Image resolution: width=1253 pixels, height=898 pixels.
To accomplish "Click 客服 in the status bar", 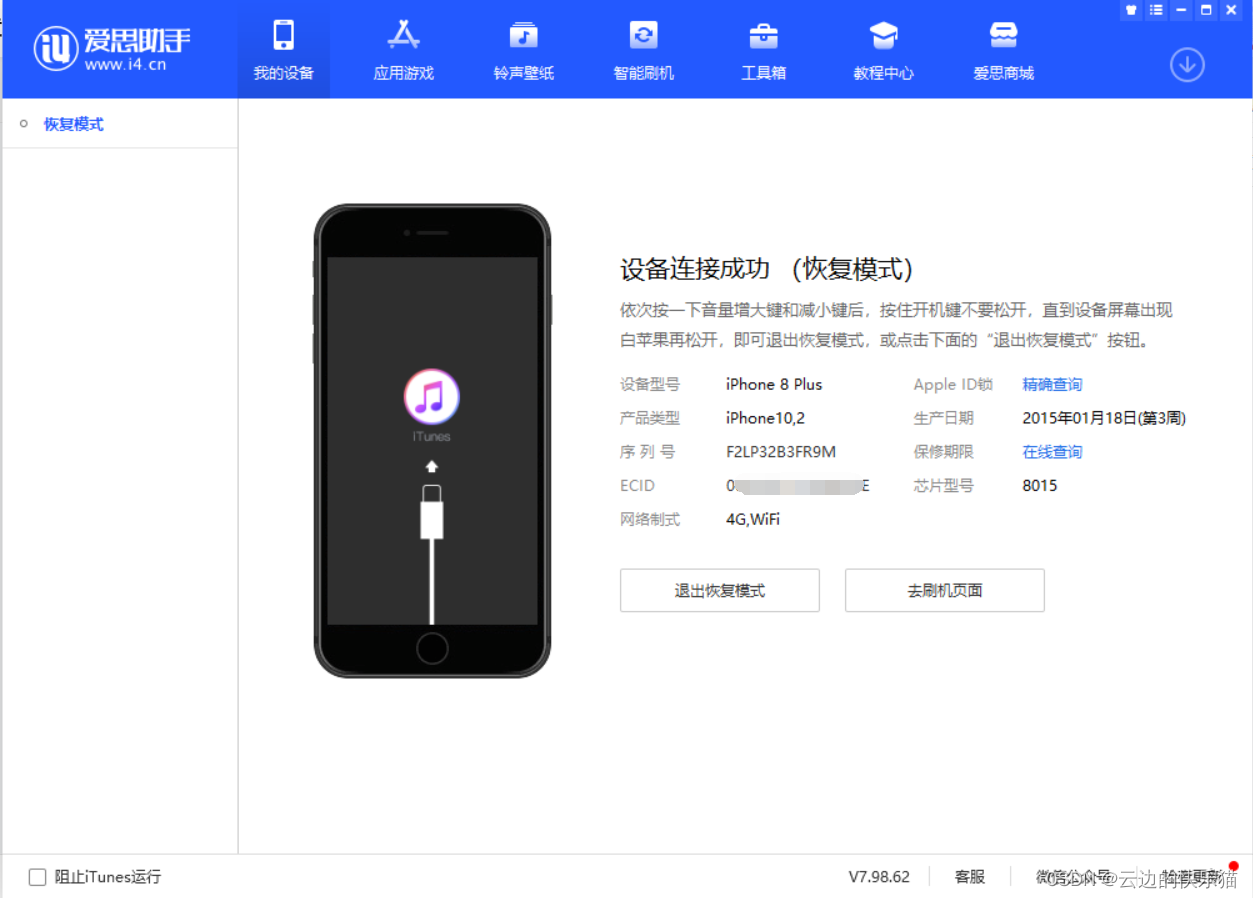I will tap(970, 877).
